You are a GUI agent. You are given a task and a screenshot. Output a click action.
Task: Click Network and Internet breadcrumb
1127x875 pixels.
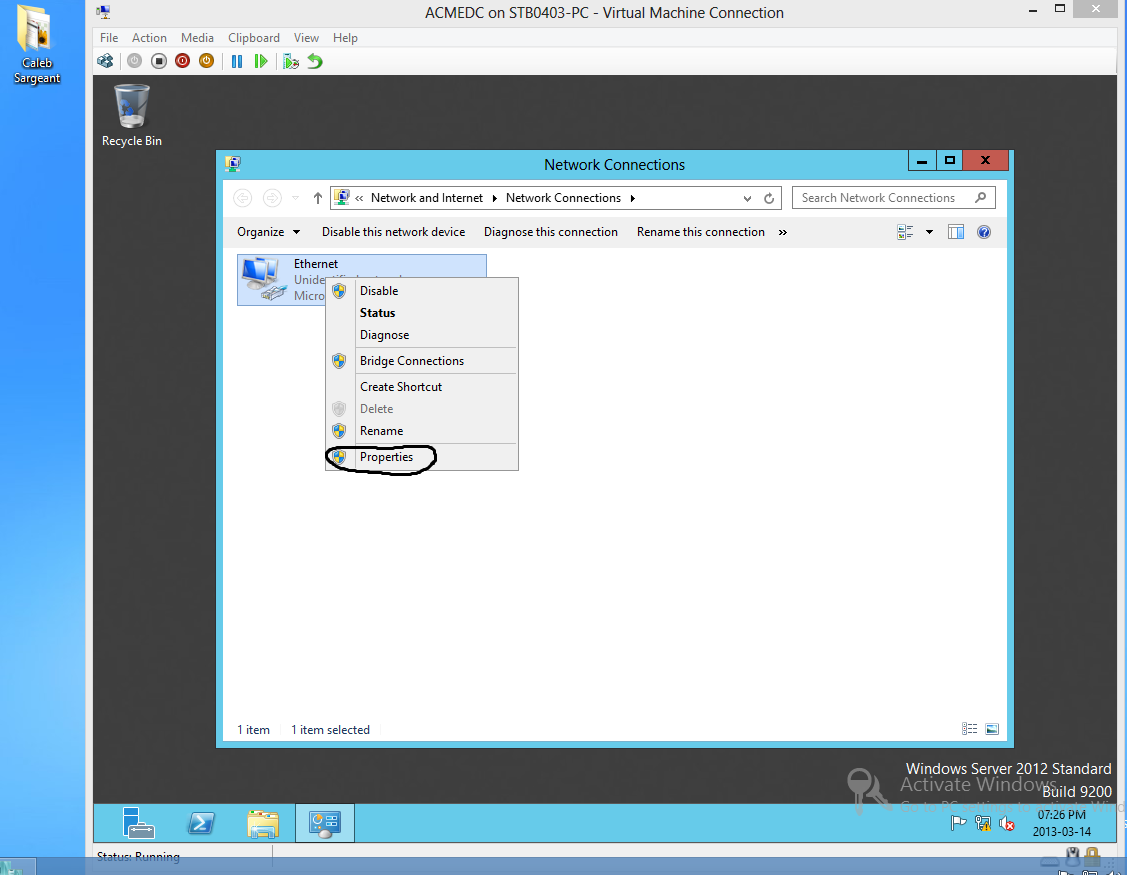[426, 198]
